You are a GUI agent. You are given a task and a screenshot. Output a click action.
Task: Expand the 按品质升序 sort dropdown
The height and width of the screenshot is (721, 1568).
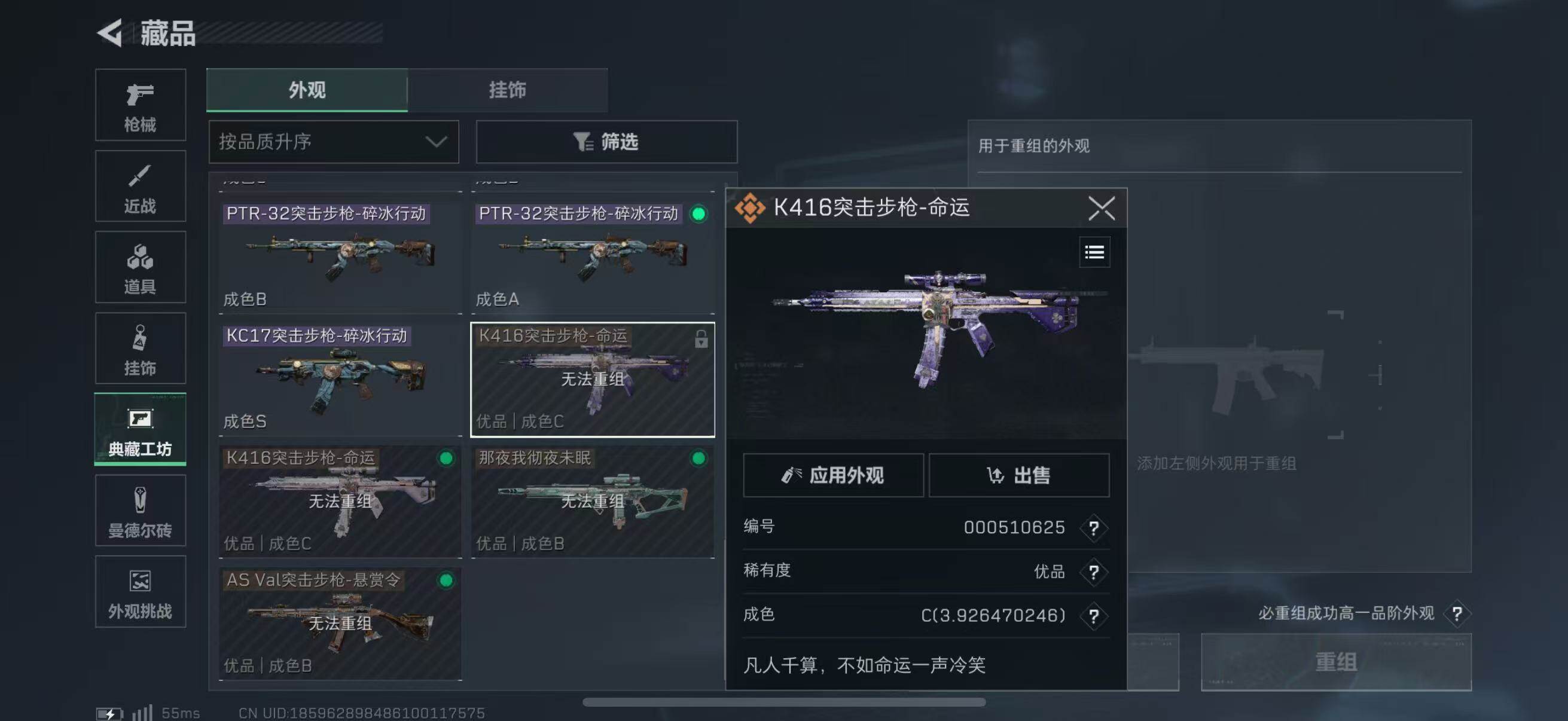point(334,142)
